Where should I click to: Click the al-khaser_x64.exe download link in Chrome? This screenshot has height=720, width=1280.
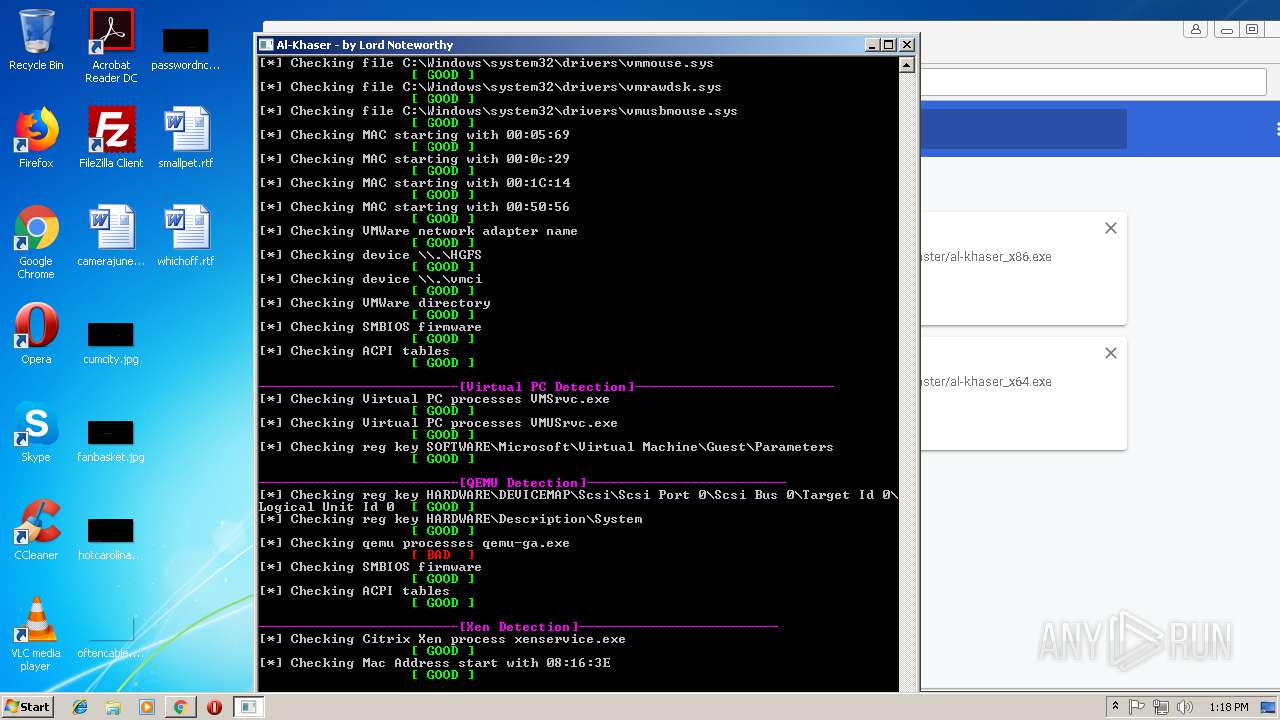click(986, 382)
